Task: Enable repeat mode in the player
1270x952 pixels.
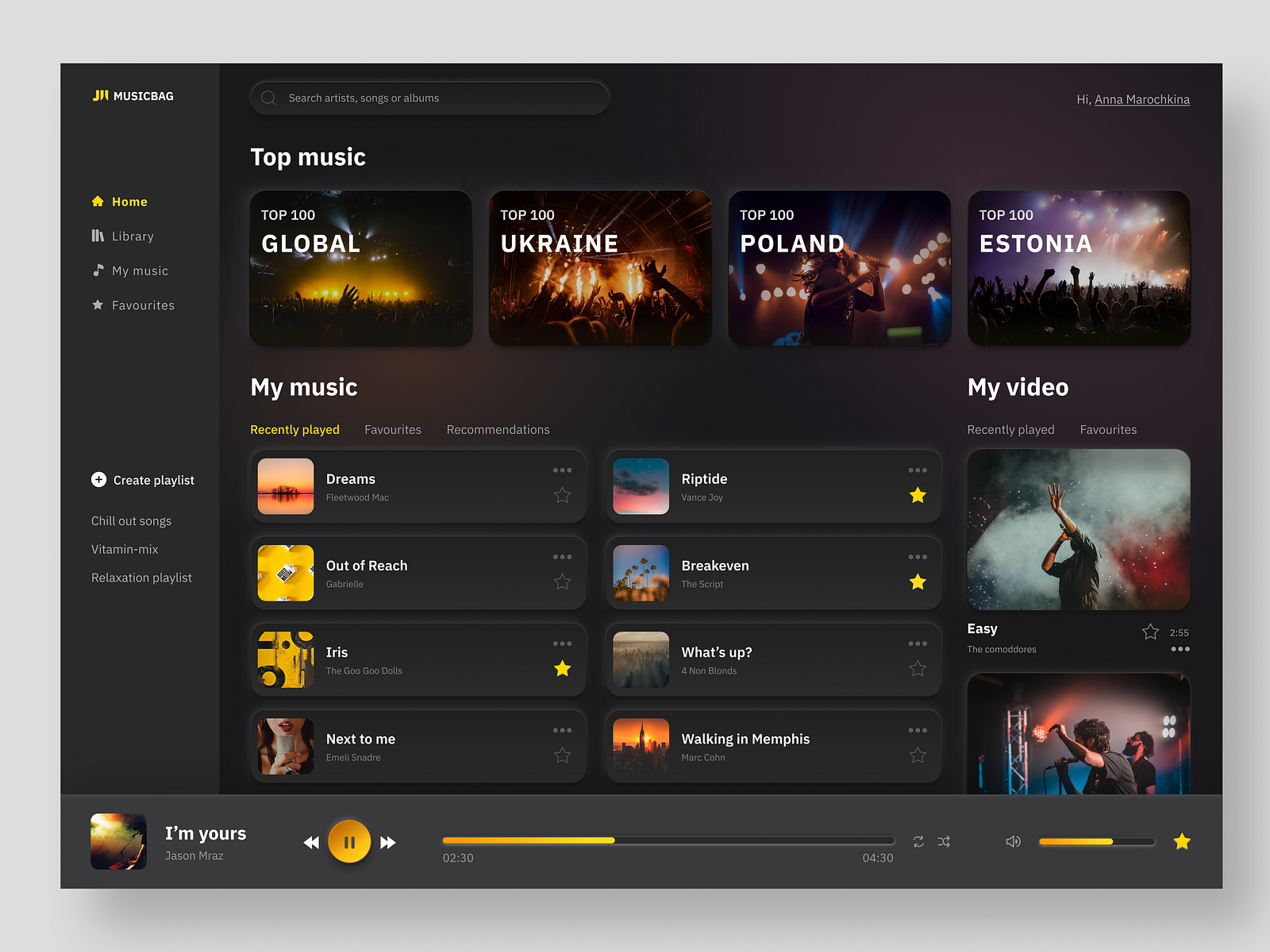Action: [x=918, y=841]
